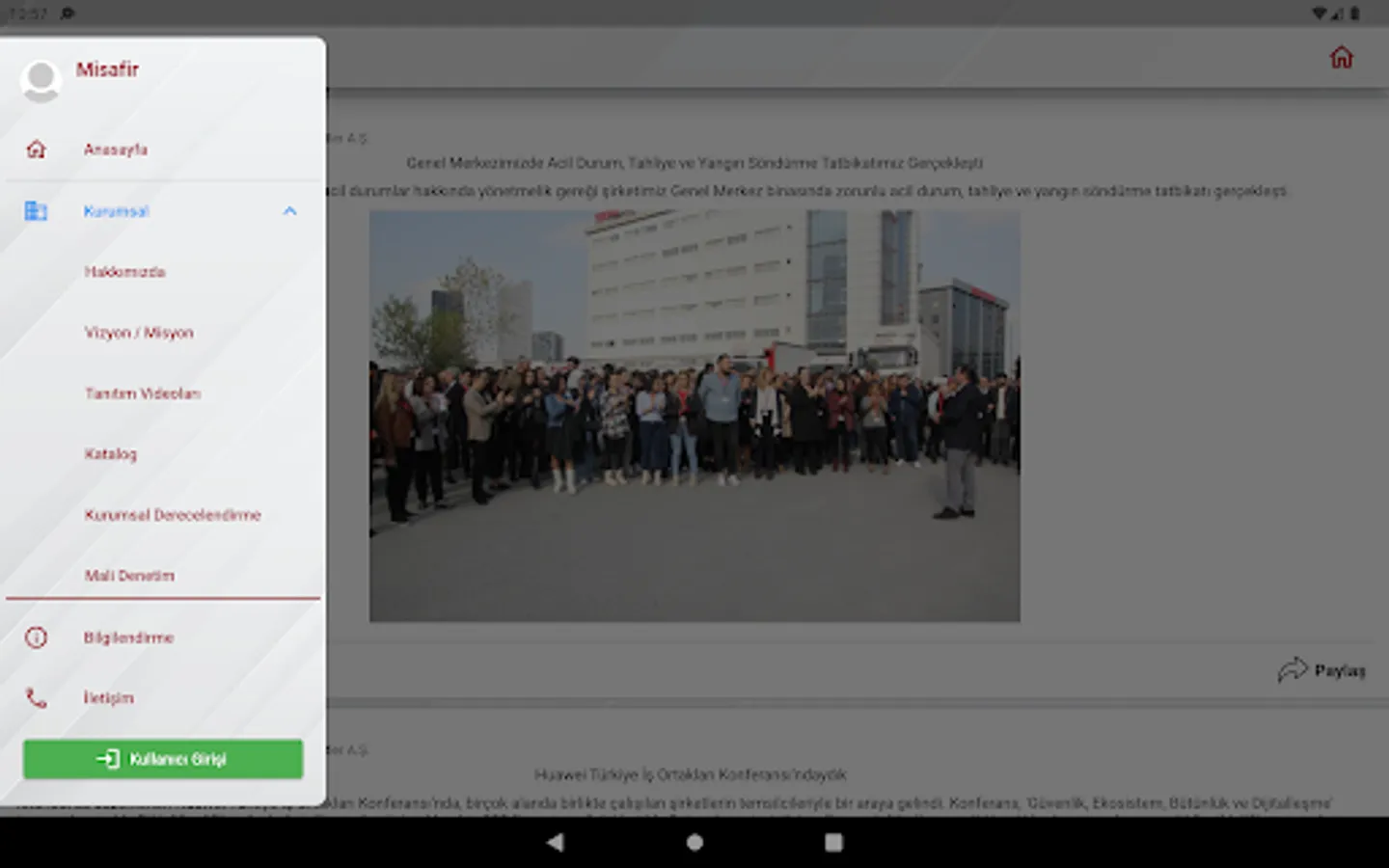This screenshot has width=1389, height=868.
Task: Click the Kurumsal building icon
Action: tap(36, 210)
